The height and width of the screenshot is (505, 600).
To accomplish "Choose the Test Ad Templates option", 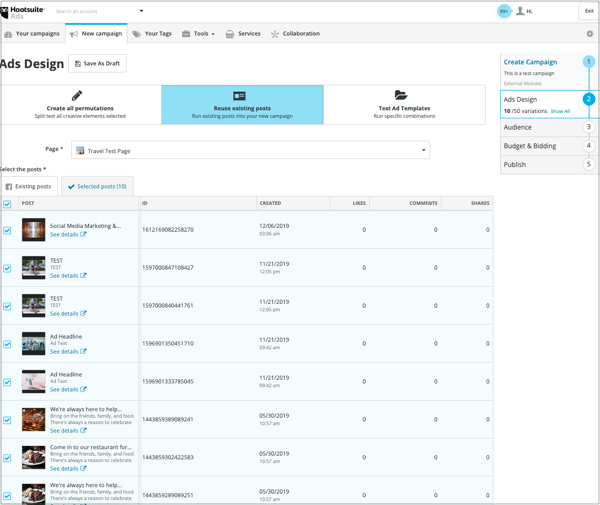I will tap(404, 104).
